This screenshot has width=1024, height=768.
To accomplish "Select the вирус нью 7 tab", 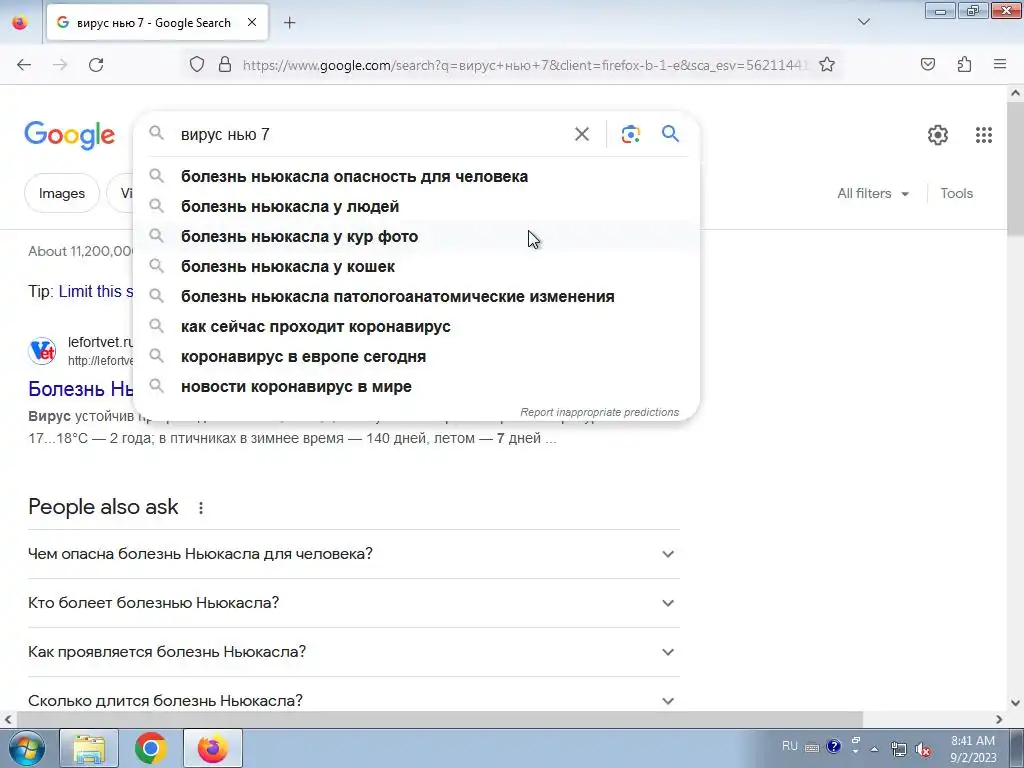I will coord(157,22).
